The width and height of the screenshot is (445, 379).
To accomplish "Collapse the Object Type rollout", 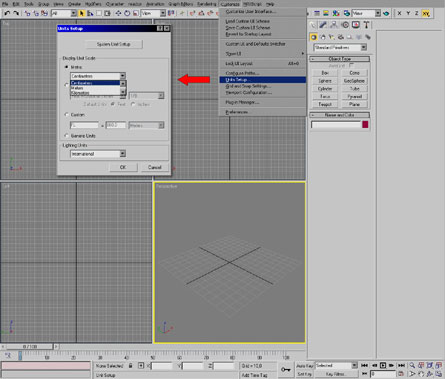I will click(x=339, y=59).
